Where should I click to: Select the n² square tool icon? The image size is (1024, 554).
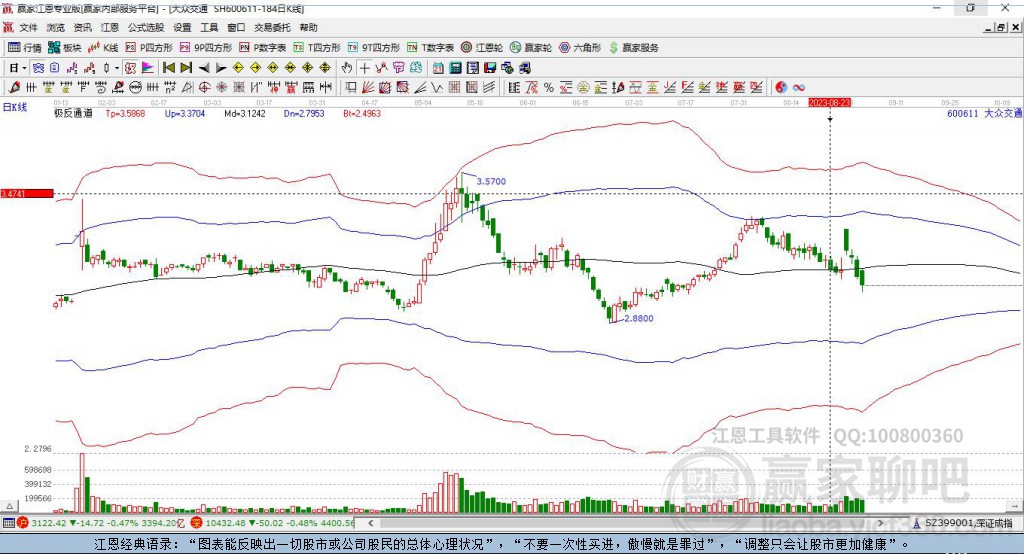coord(170,87)
